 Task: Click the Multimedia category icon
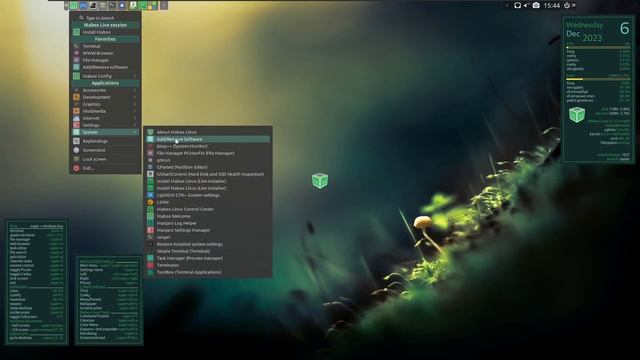pos(76,111)
